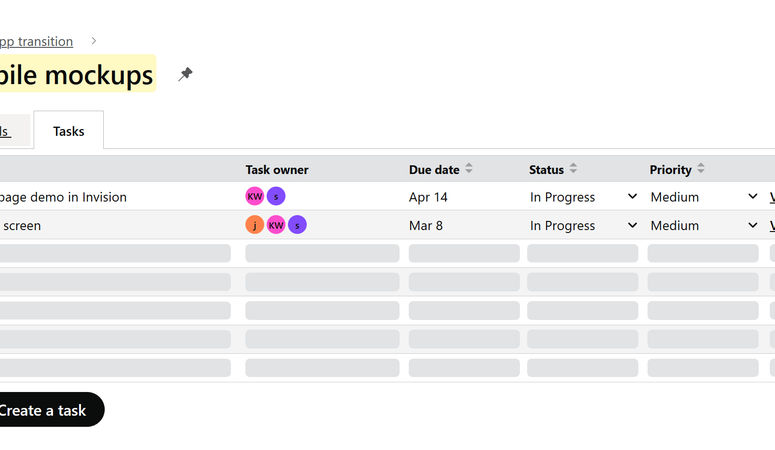
Task: Click orange j avatar in the screen row
Action: coord(255,225)
